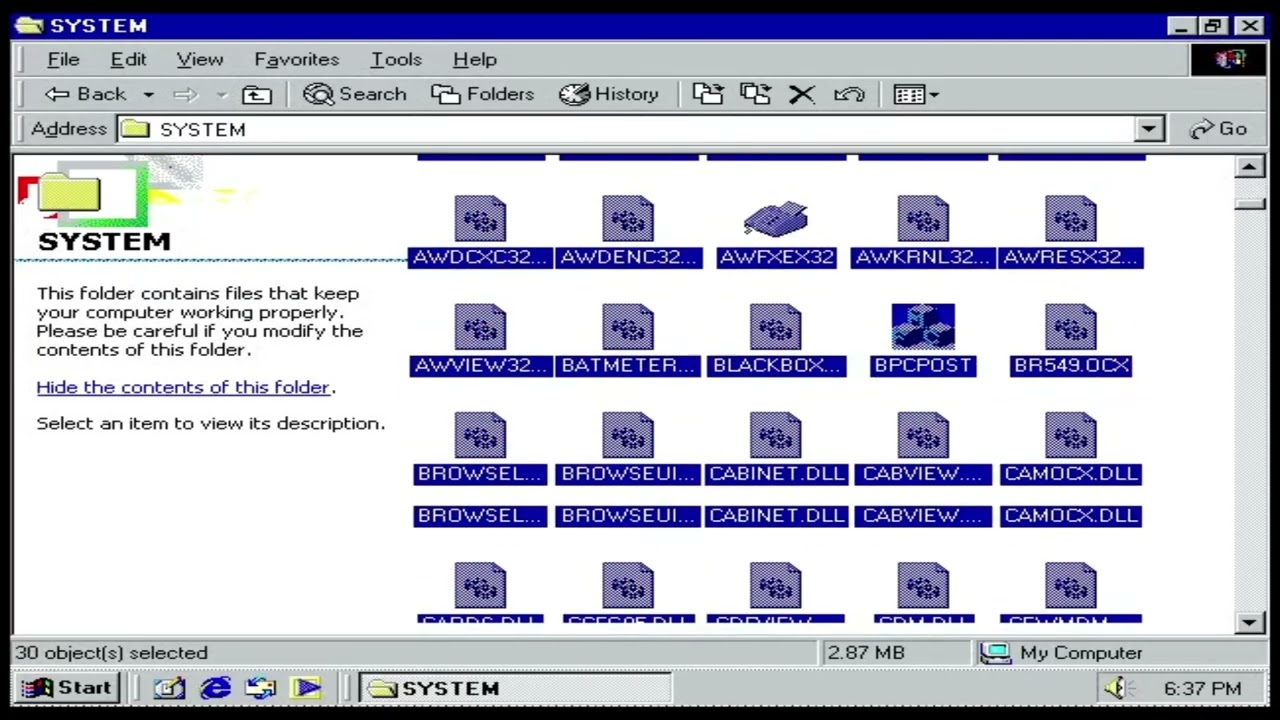1280x720 pixels.
Task: Open the Search pane
Action: point(355,94)
